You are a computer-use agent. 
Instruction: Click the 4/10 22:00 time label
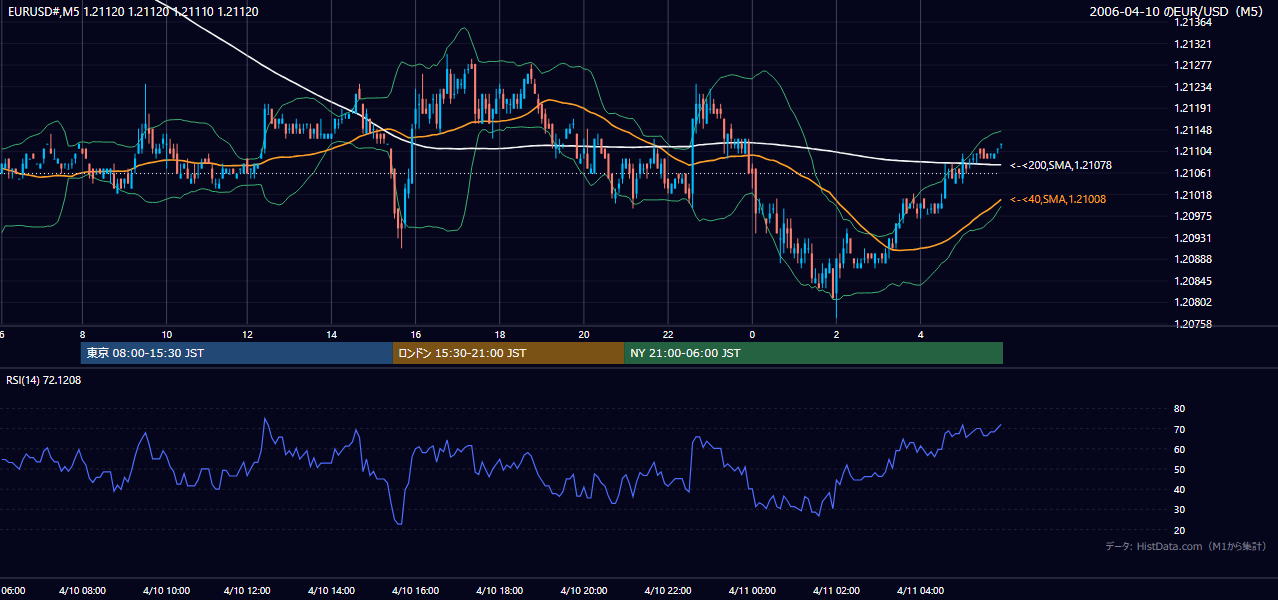coord(668,591)
